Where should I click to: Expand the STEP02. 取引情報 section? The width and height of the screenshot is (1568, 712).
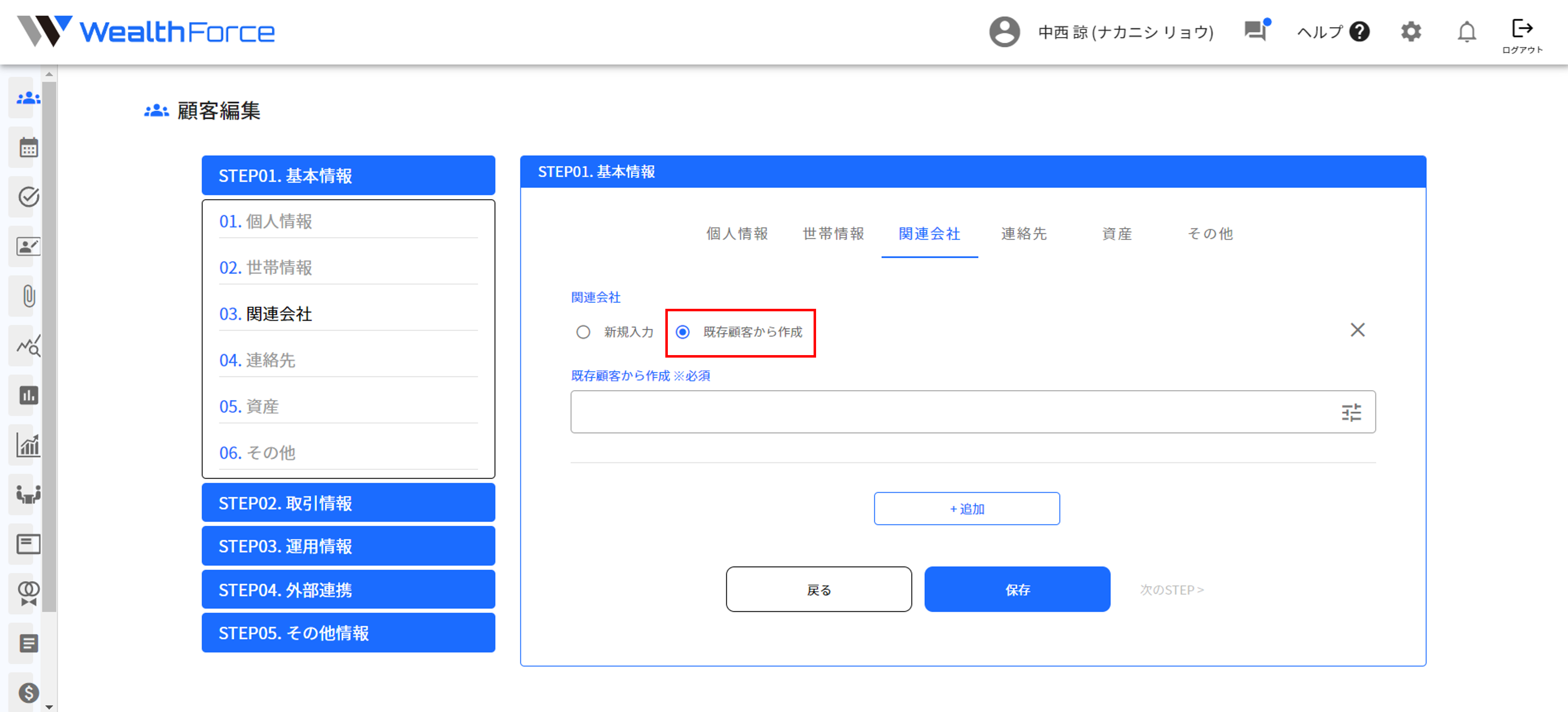(x=348, y=503)
